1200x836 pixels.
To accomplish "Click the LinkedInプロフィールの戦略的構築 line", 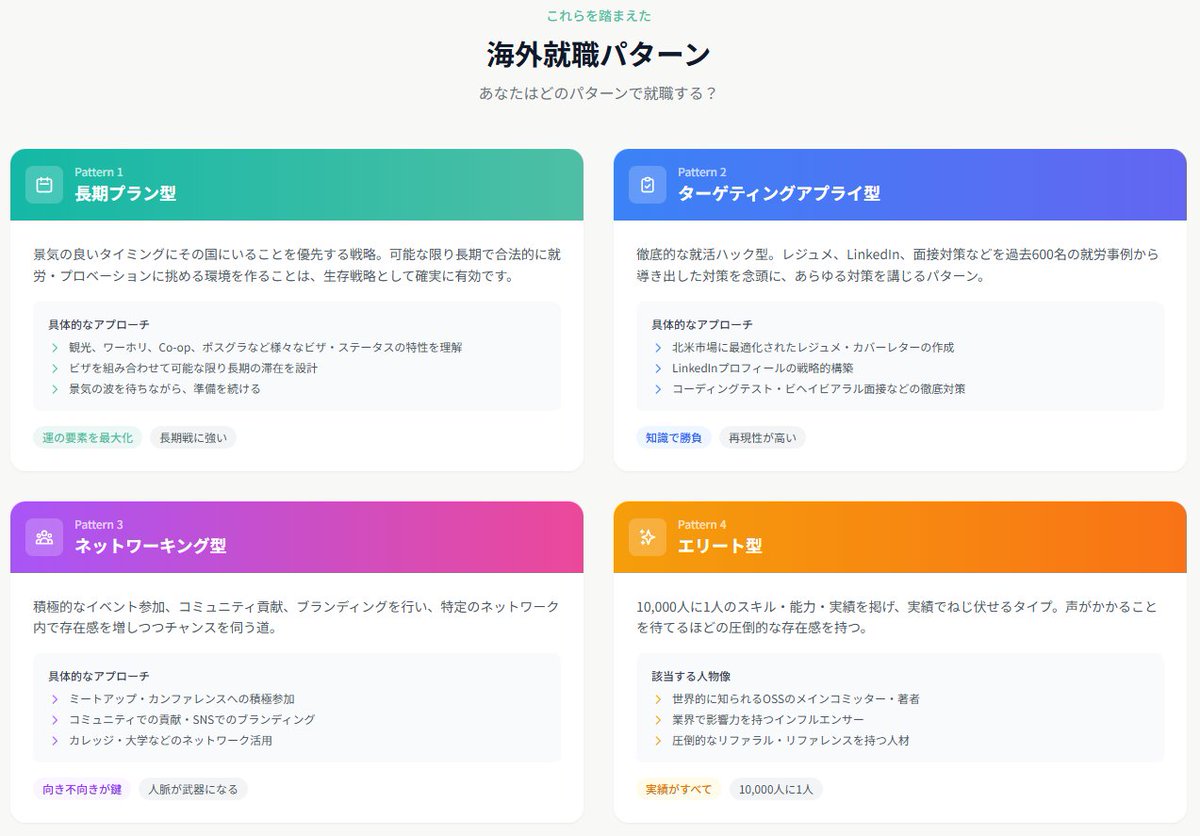I will tap(764, 368).
